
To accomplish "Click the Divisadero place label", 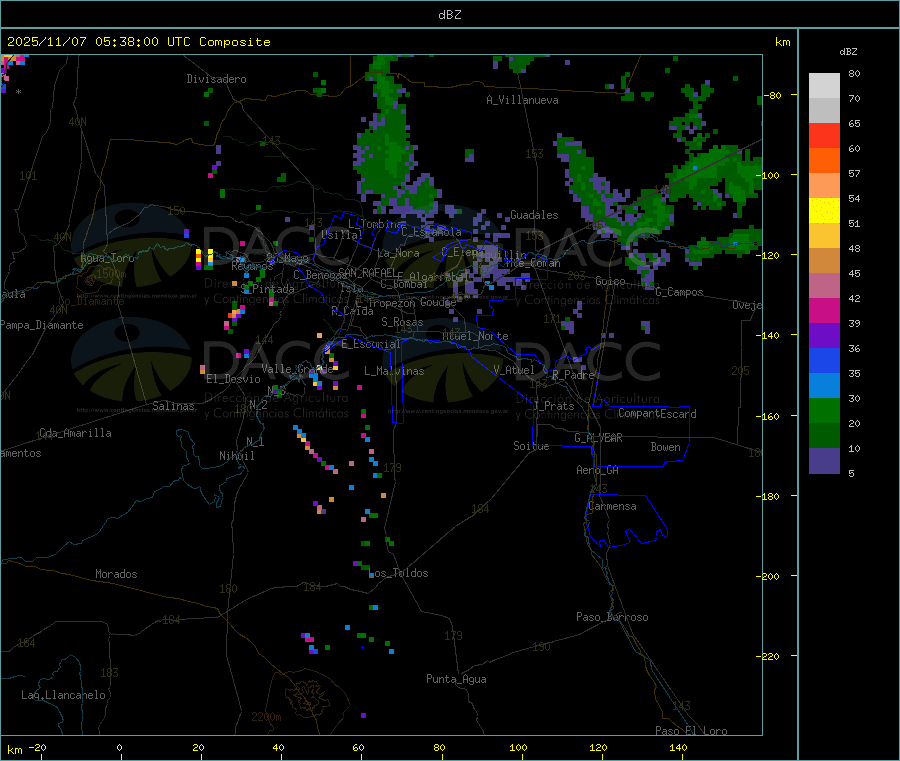I will [x=216, y=79].
